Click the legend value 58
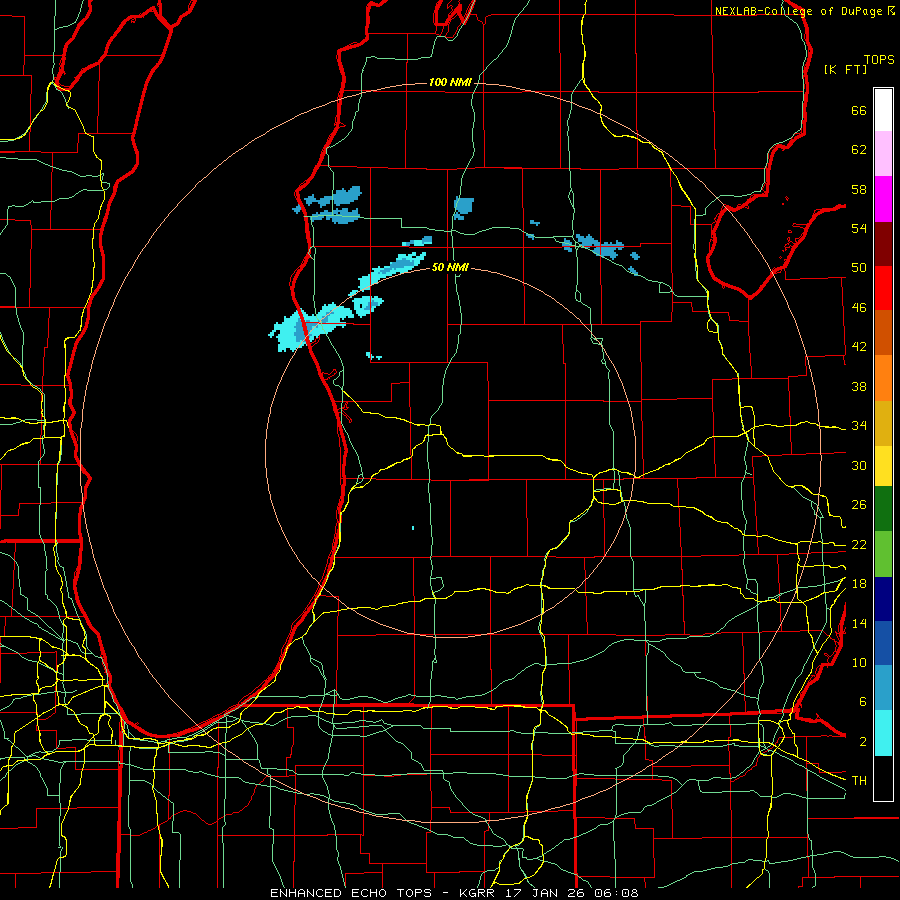This screenshot has height=900, width=900. pos(859,190)
